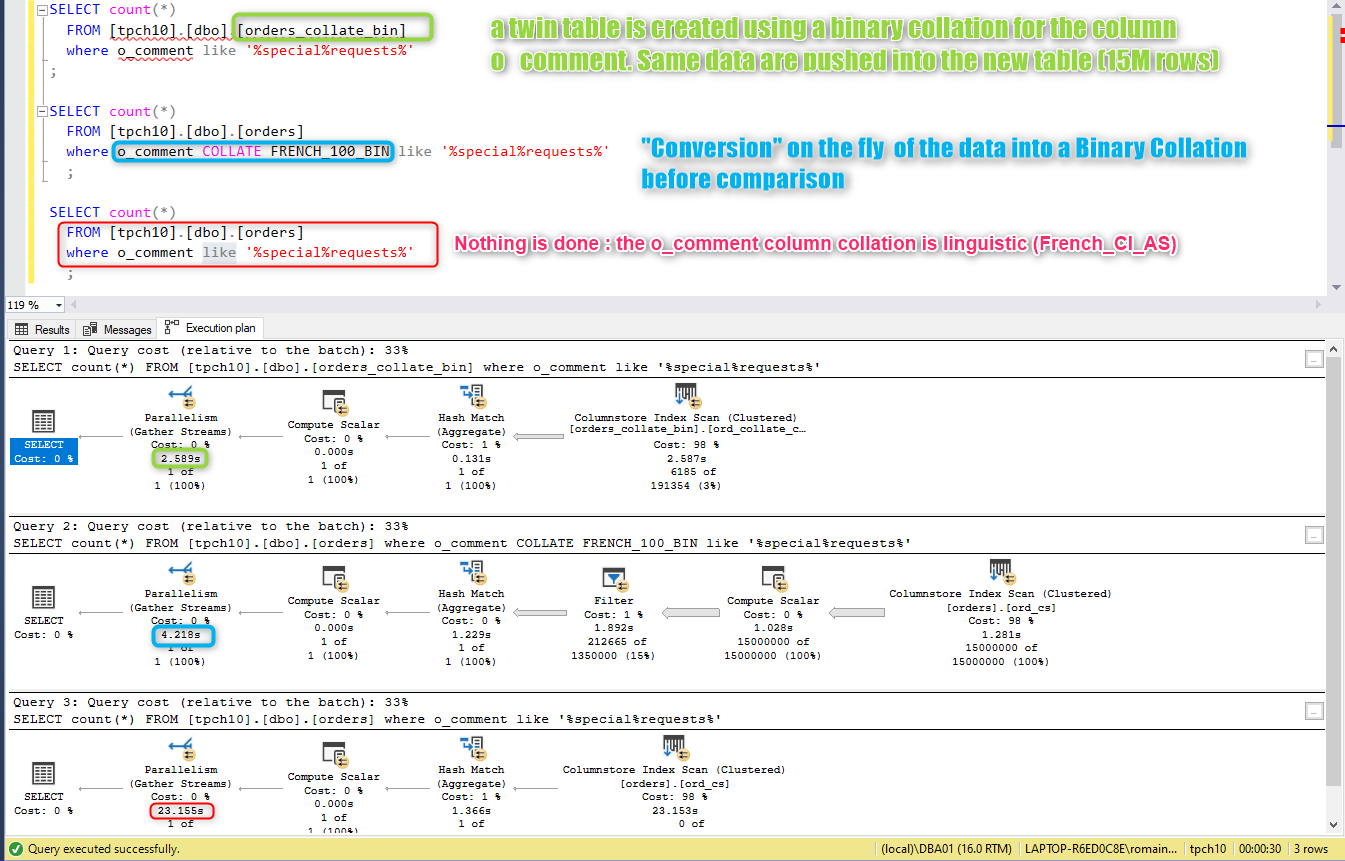Click the [orders_collate_bin] table name in the editor
The image size is (1345, 861).
321,30
